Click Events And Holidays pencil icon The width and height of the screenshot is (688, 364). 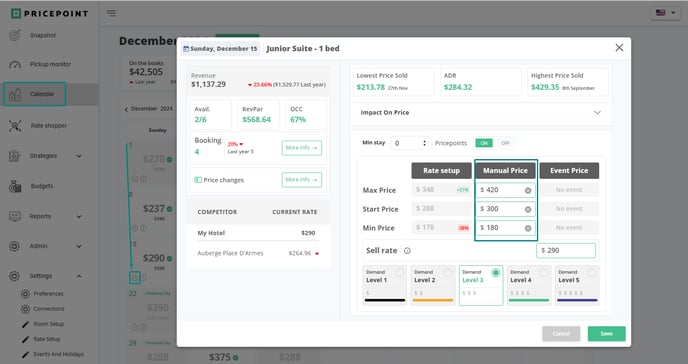pyautogui.click(x=25, y=354)
